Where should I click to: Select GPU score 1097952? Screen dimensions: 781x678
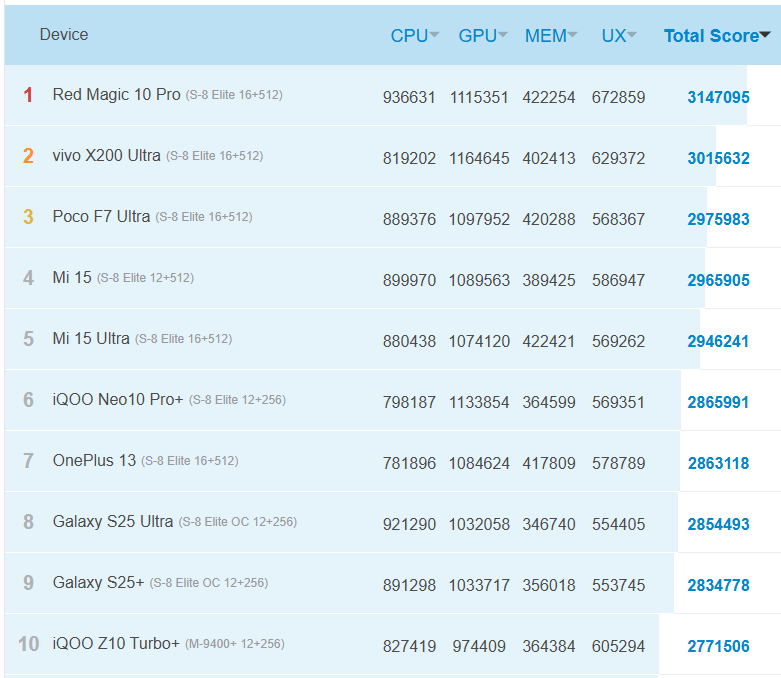point(479,219)
